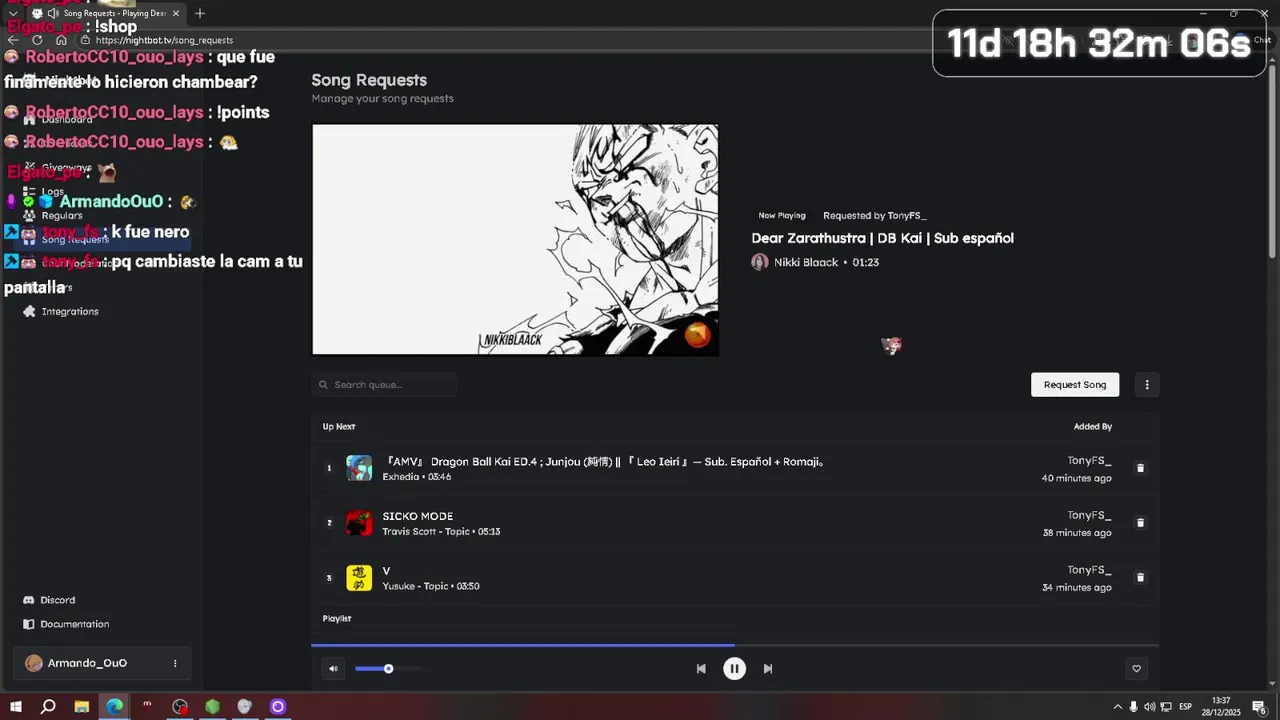Click 'Requested by TonyFS_' text
1280x720 pixels.
(875, 215)
